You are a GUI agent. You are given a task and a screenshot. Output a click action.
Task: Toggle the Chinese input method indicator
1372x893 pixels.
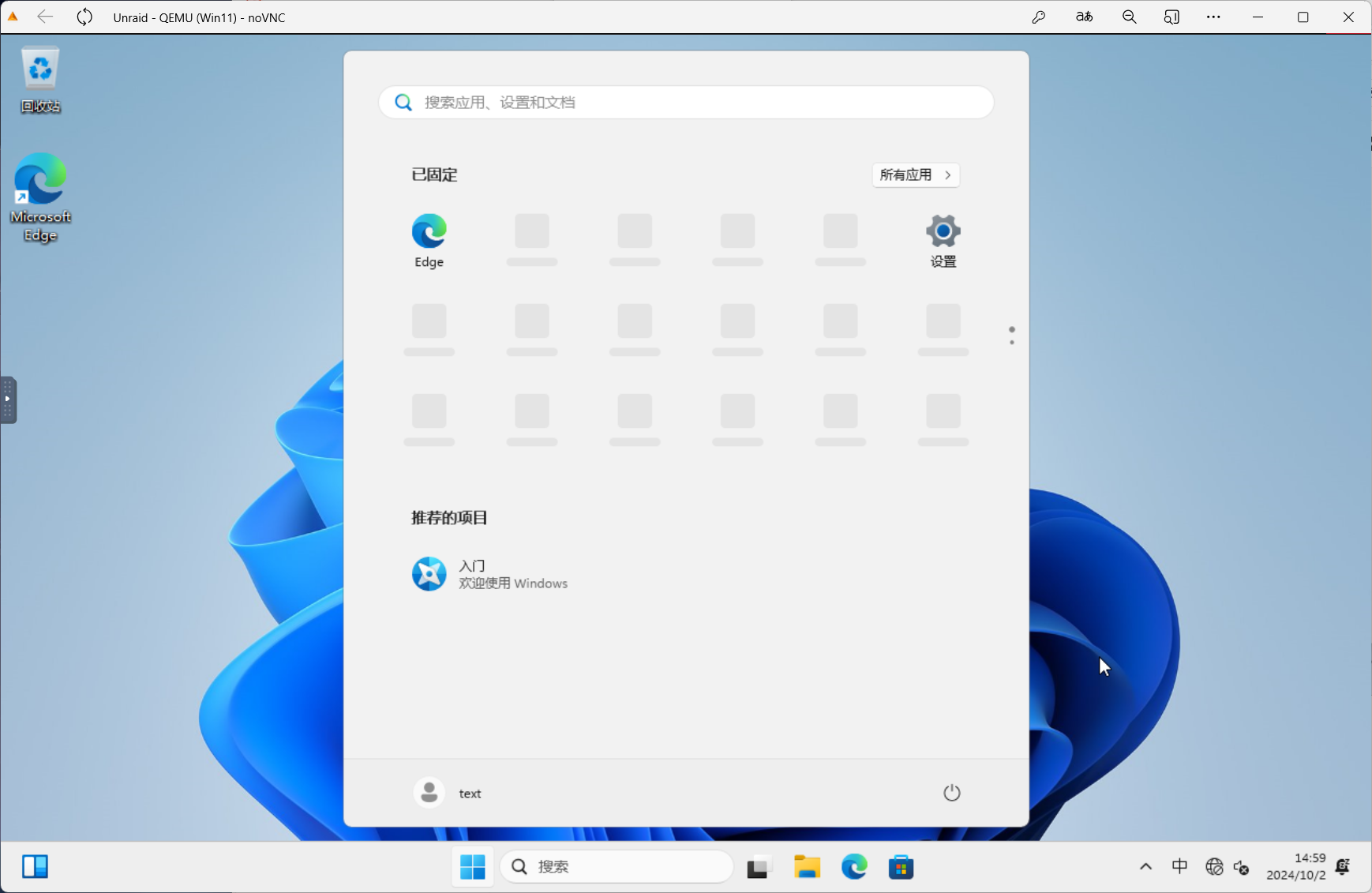pyautogui.click(x=1179, y=867)
